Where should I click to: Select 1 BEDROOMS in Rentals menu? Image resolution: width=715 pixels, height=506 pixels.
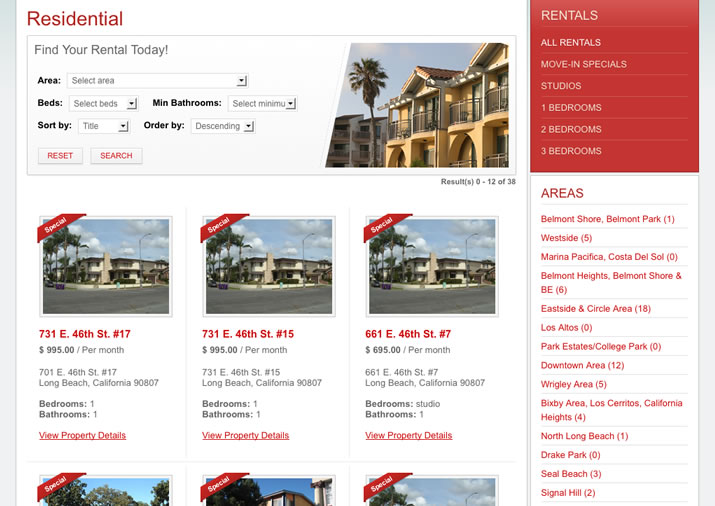coord(571,108)
